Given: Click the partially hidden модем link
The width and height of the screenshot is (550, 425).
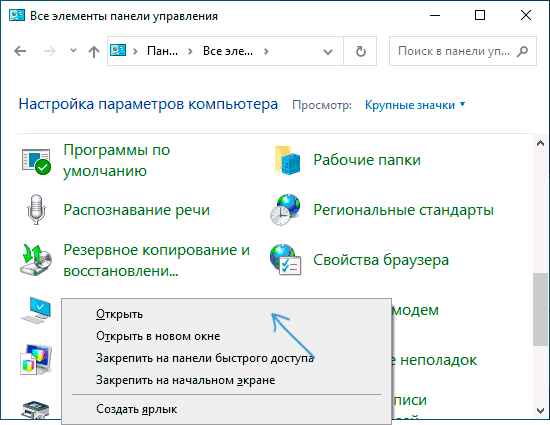Looking at the screenshot, I should (x=415, y=310).
